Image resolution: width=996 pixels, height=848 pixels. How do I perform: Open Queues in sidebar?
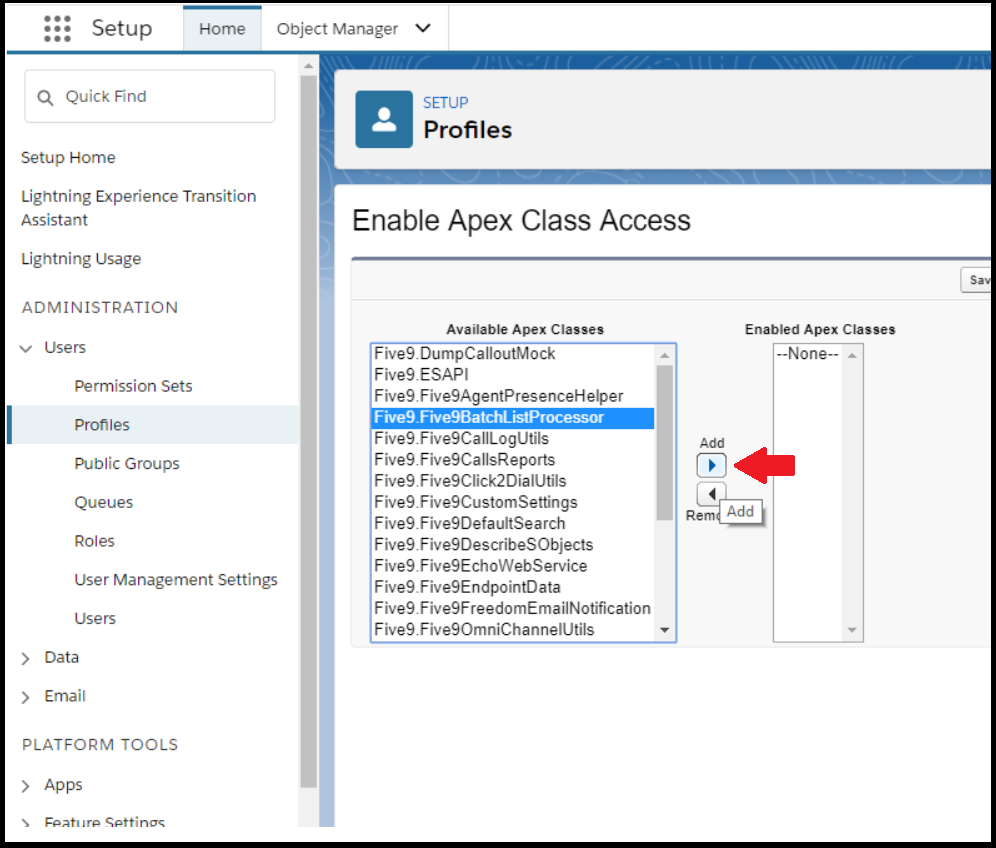[104, 502]
